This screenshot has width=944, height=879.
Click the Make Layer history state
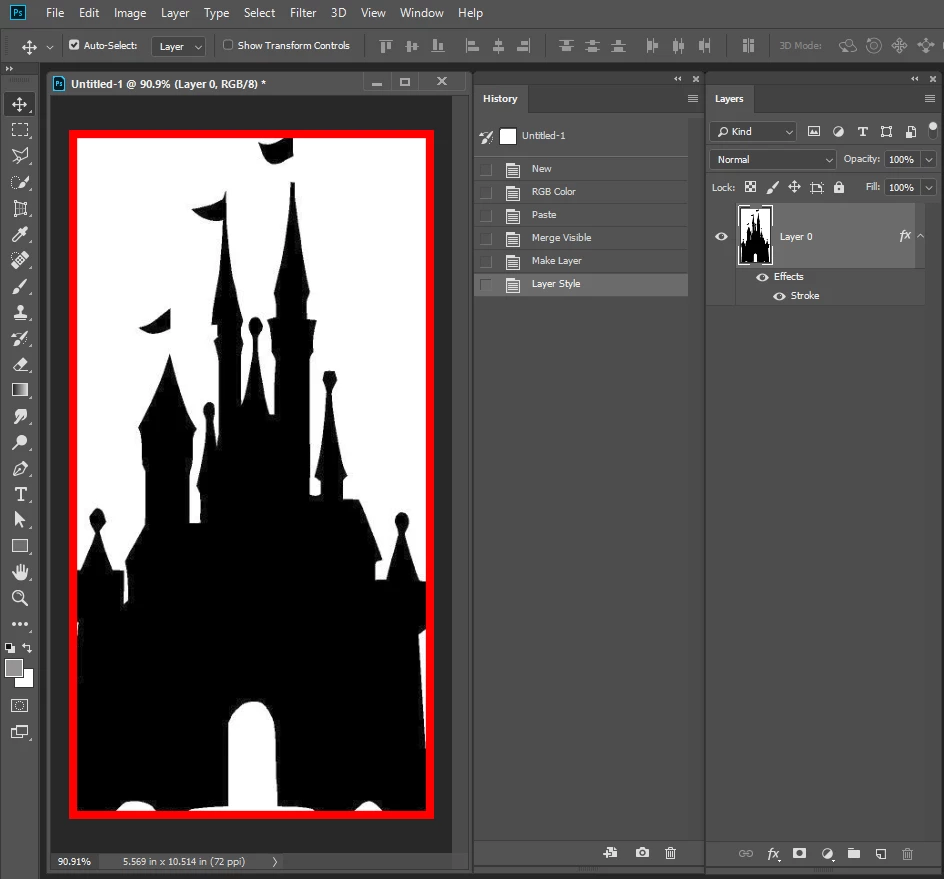click(556, 261)
